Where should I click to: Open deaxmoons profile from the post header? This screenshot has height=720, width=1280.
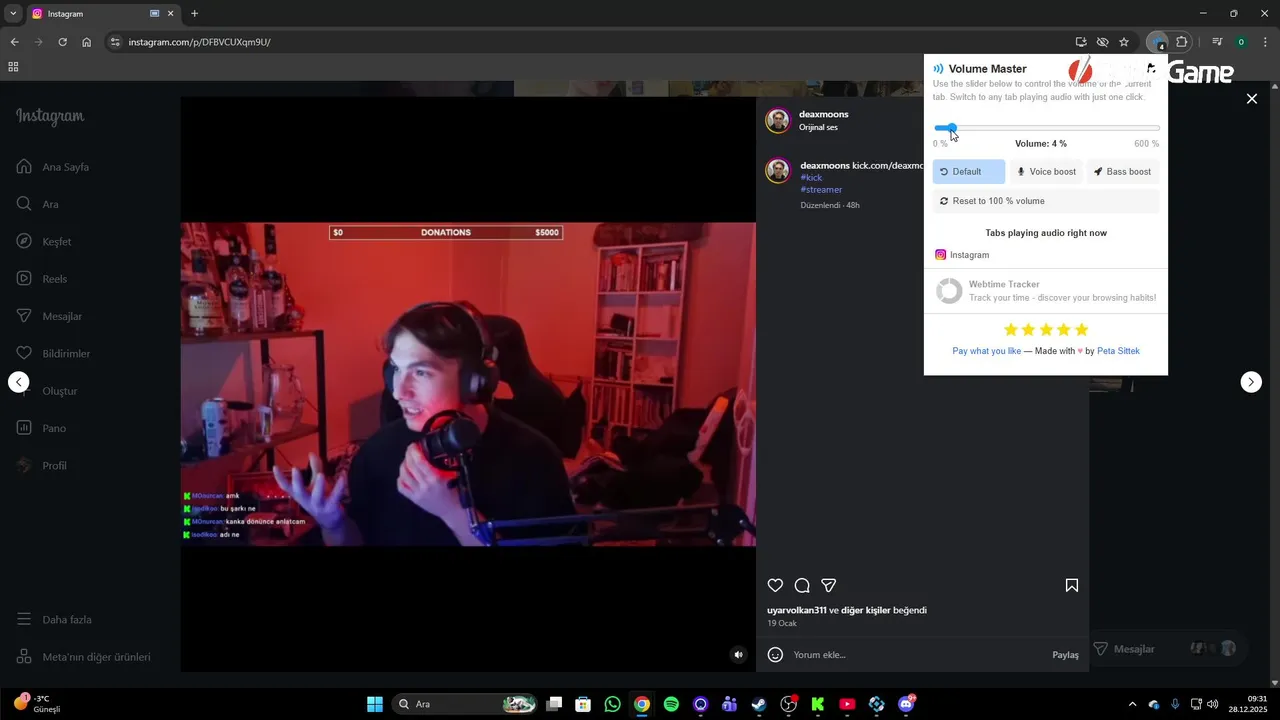824,114
